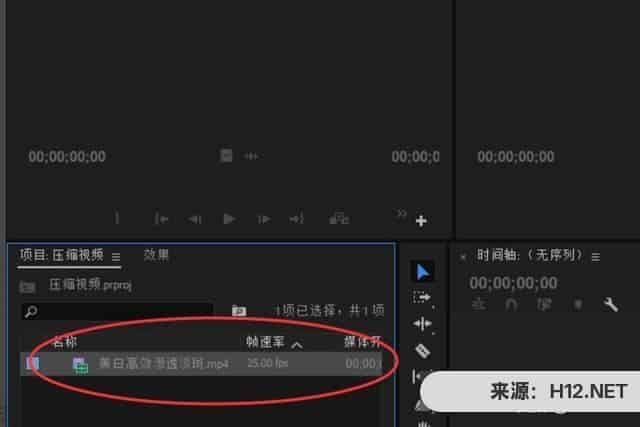
Task: Sort by 名称 column header
Action: click(x=65, y=342)
